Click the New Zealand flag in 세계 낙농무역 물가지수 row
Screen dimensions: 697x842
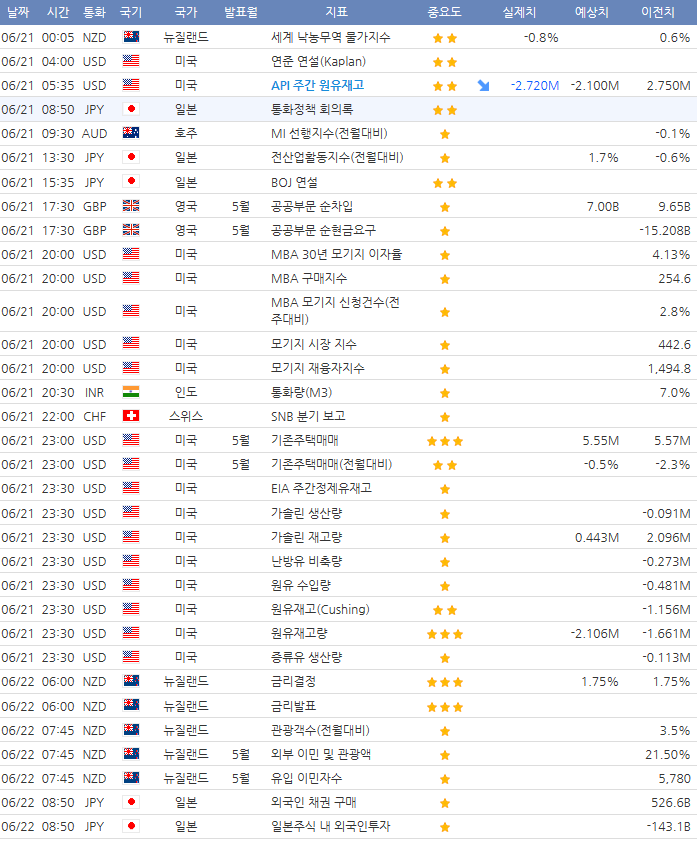click(131, 37)
